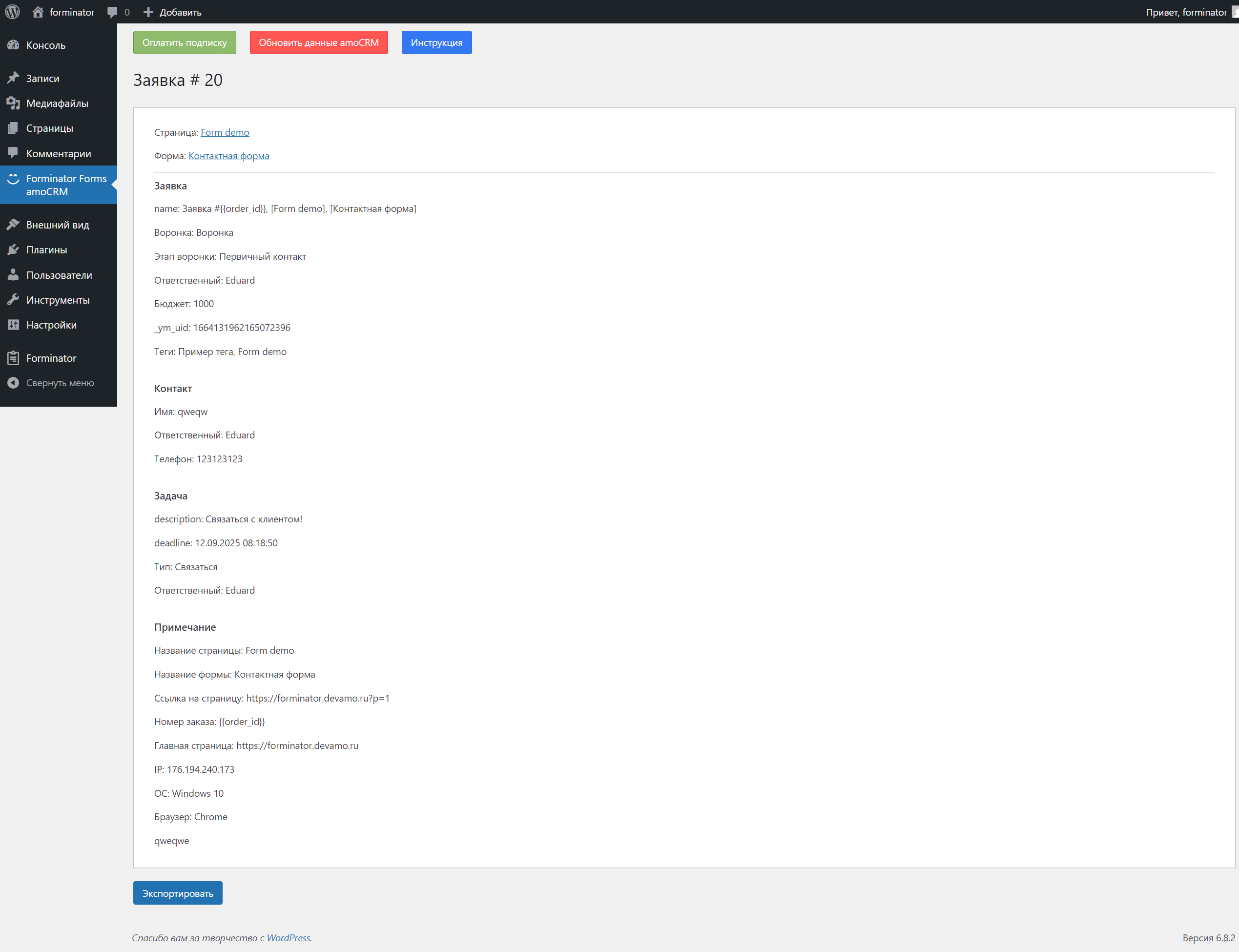Open Страницы menu item
The image size is (1239, 952).
(x=59, y=128)
